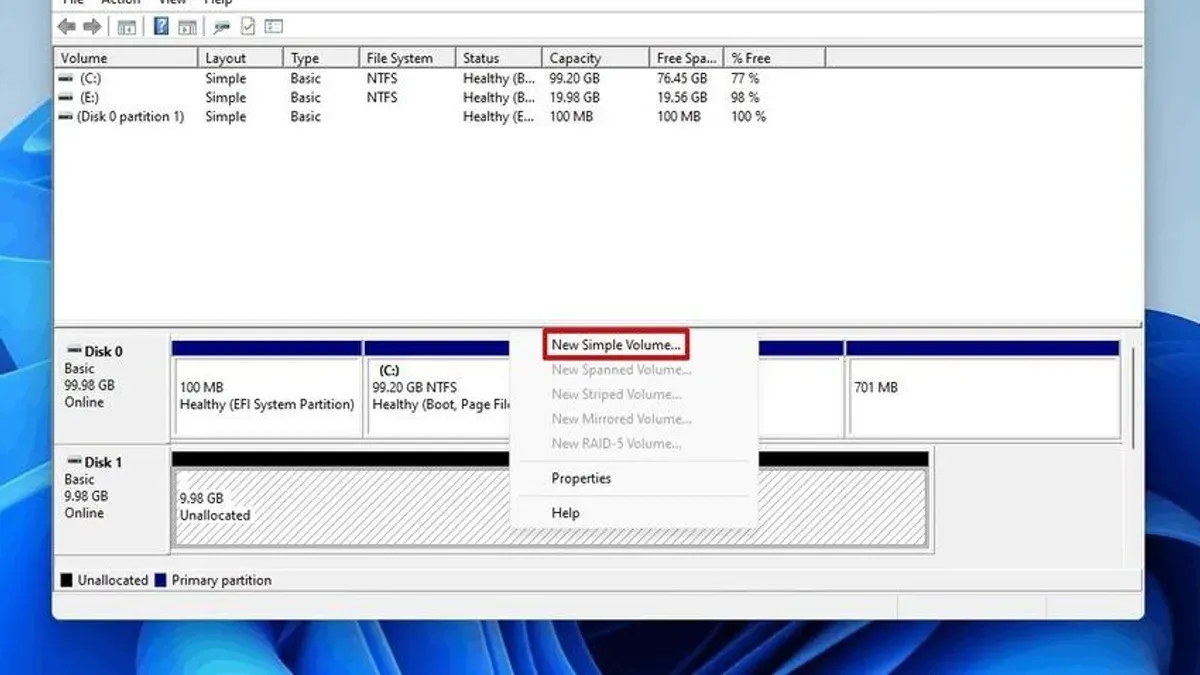The height and width of the screenshot is (675, 1200).
Task: Toggle the Show/Hide Action Pane toolbar icon
Action: [x=186, y=27]
